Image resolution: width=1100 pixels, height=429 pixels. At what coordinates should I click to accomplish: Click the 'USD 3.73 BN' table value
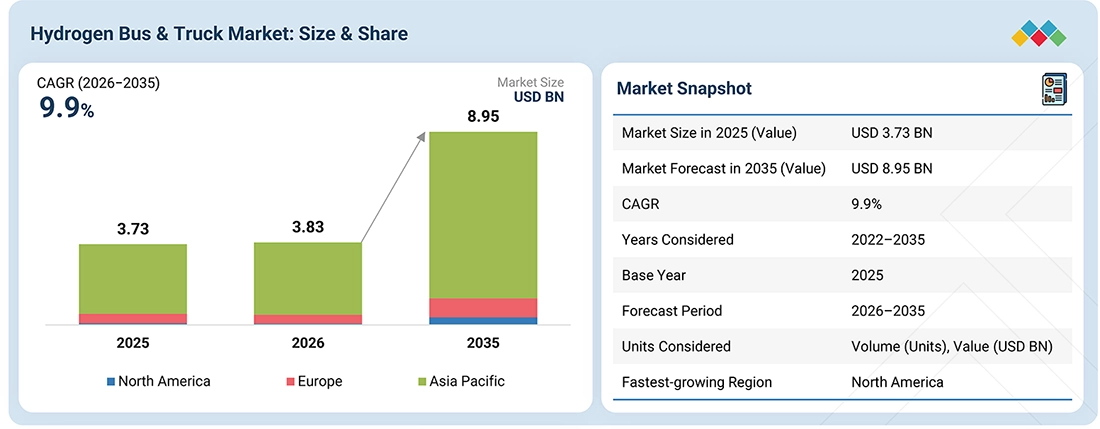pos(892,132)
